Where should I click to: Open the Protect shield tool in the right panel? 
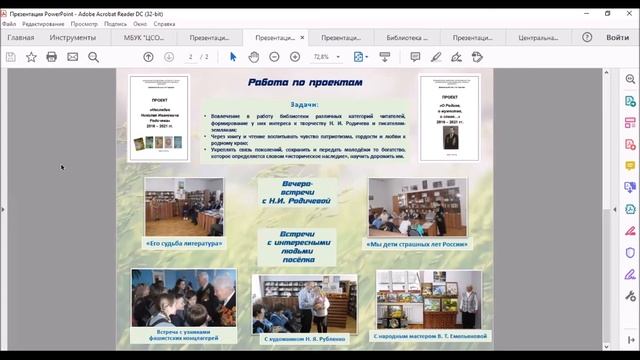[630, 253]
